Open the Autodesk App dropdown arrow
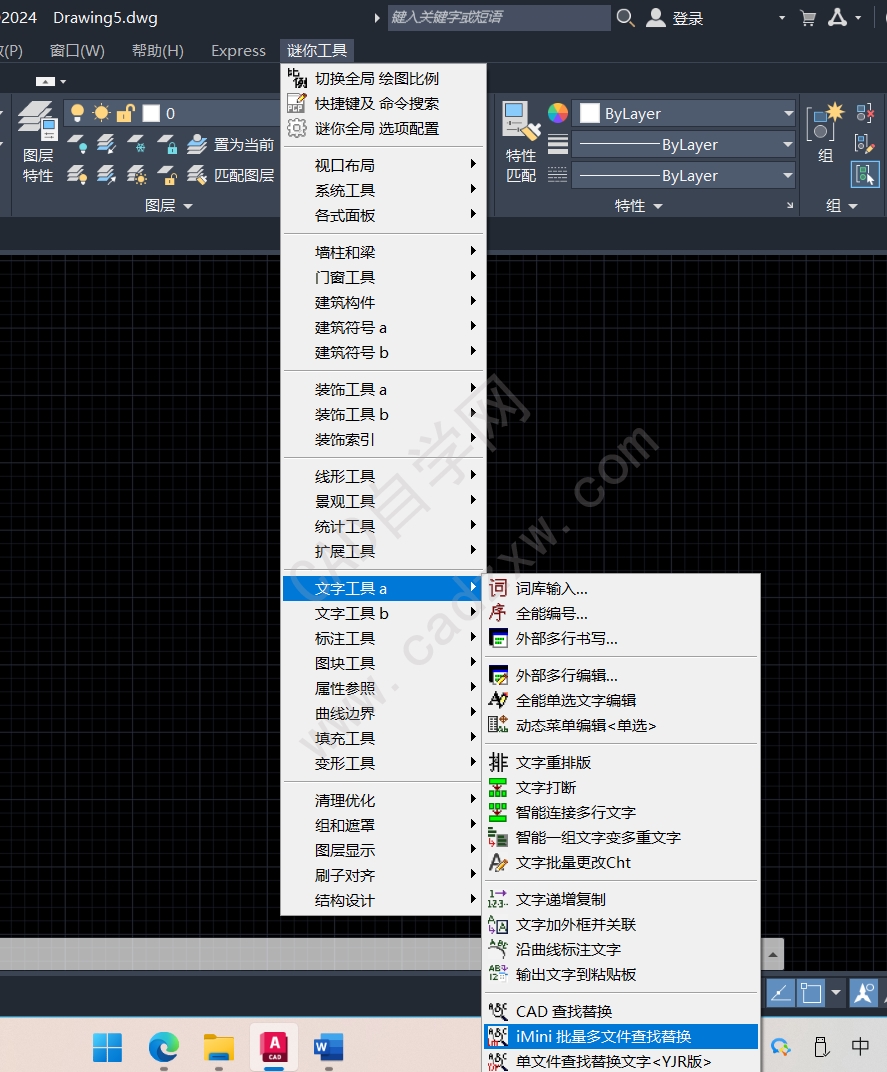The height and width of the screenshot is (1072, 887). tap(858, 18)
